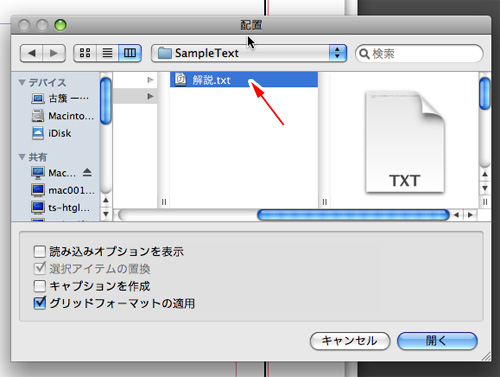Click the window resize grip corner
Screen dimensions: 500x377
[486, 357]
